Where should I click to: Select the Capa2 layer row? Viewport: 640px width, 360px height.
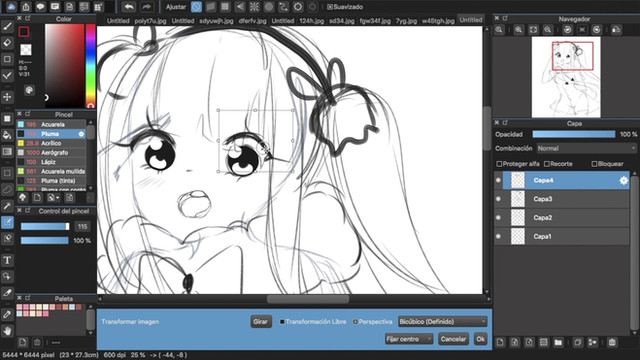coord(562,218)
